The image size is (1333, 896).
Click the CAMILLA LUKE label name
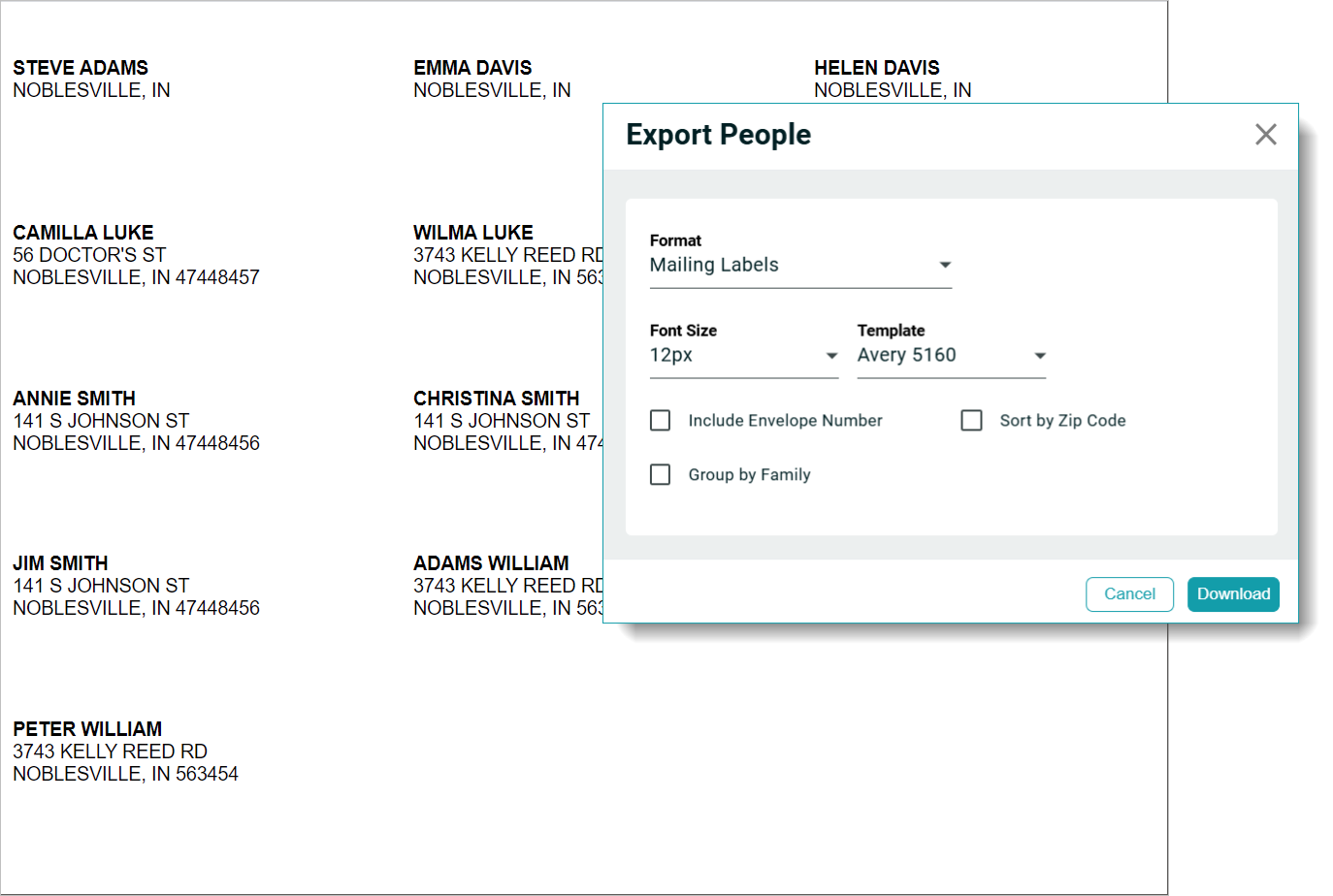[x=83, y=233]
